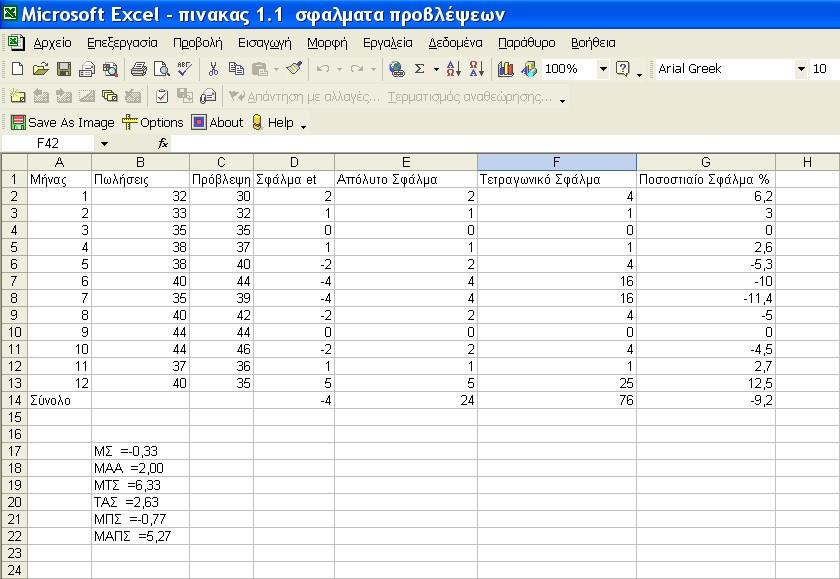Screen dimensions: 840x579
Task: Print the sheet with the printer icon
Action: [139, 69]
